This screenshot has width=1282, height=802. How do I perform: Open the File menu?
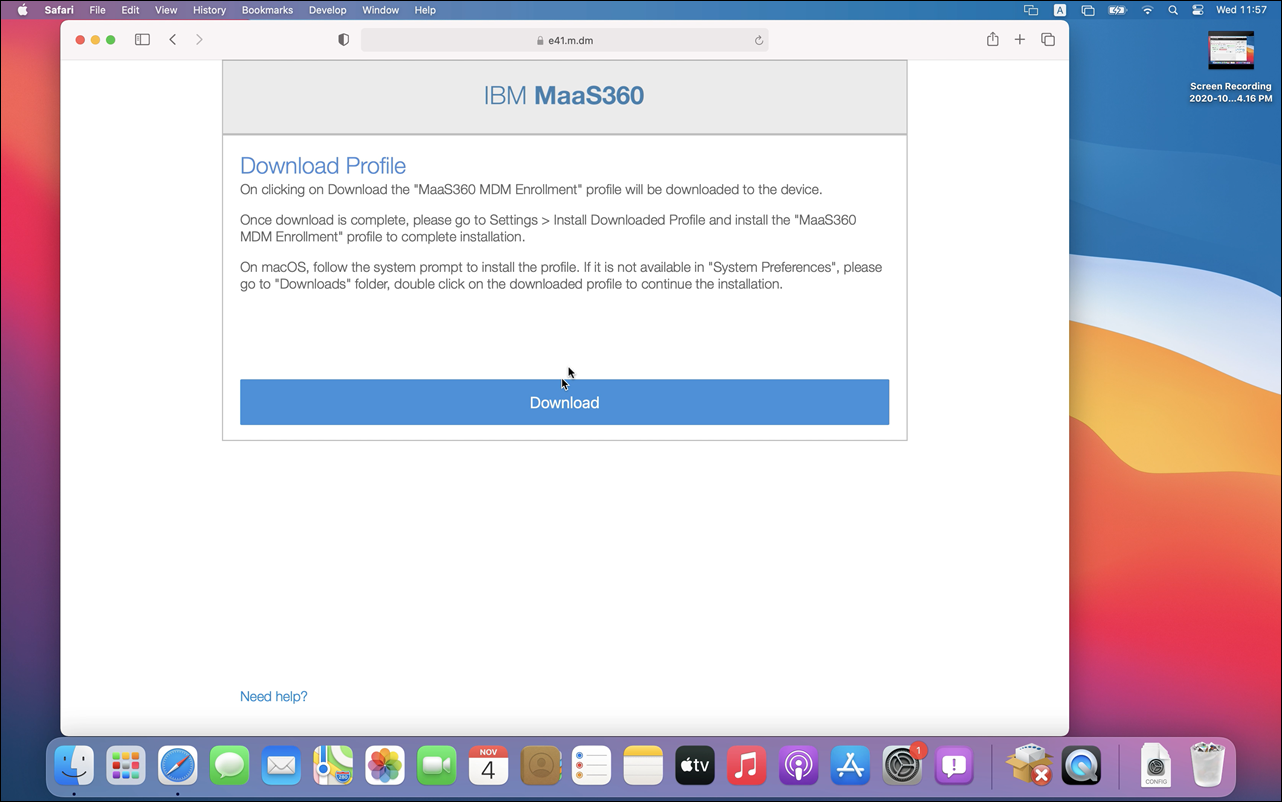(97, 10)
